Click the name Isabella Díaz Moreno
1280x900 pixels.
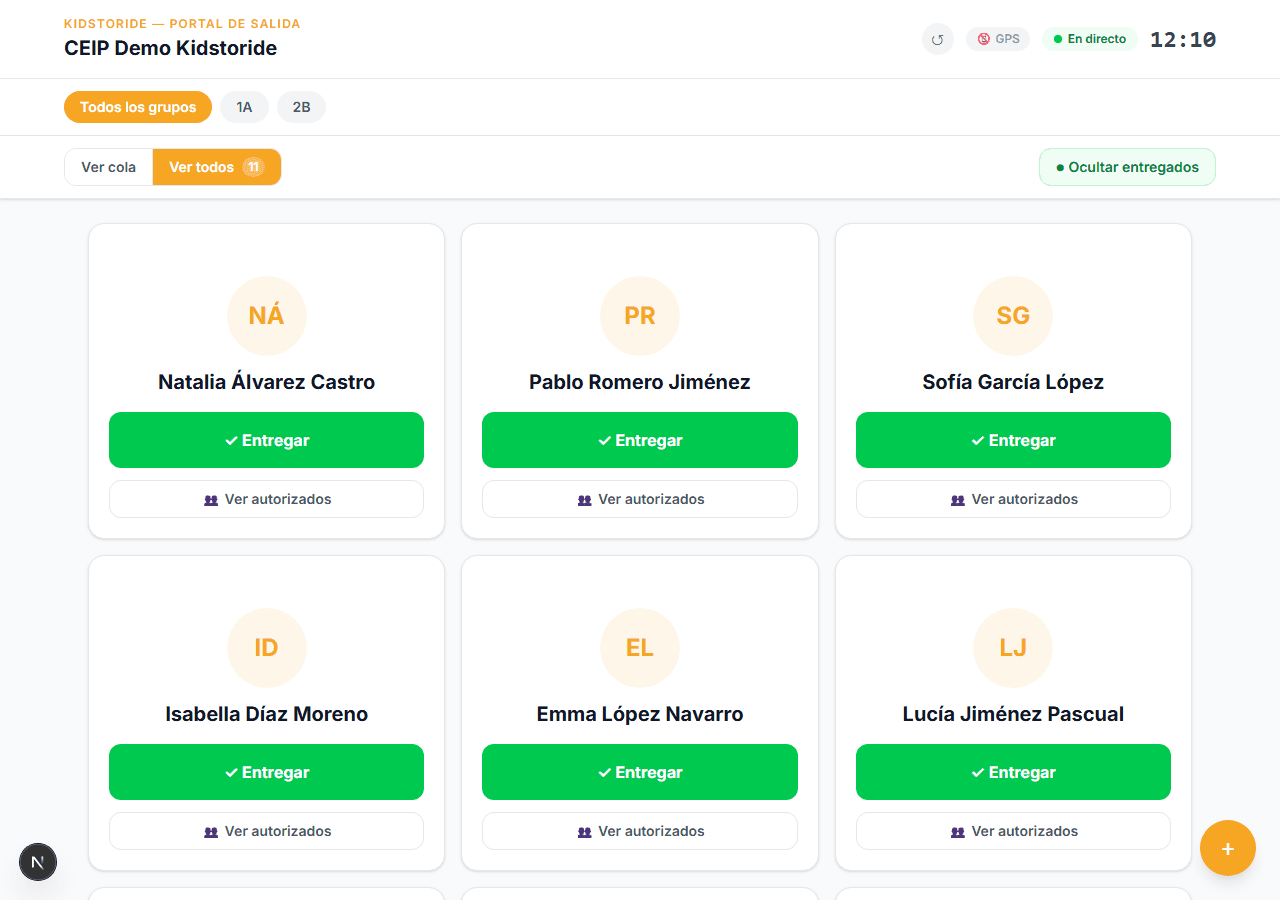pyautogui.click(x=266, y=714)
